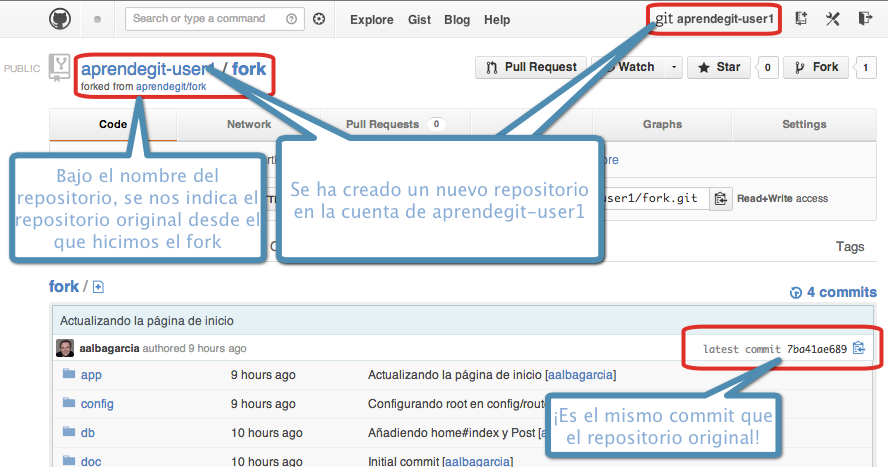Click the create new repository icon
888x467 pixels.
801,19
